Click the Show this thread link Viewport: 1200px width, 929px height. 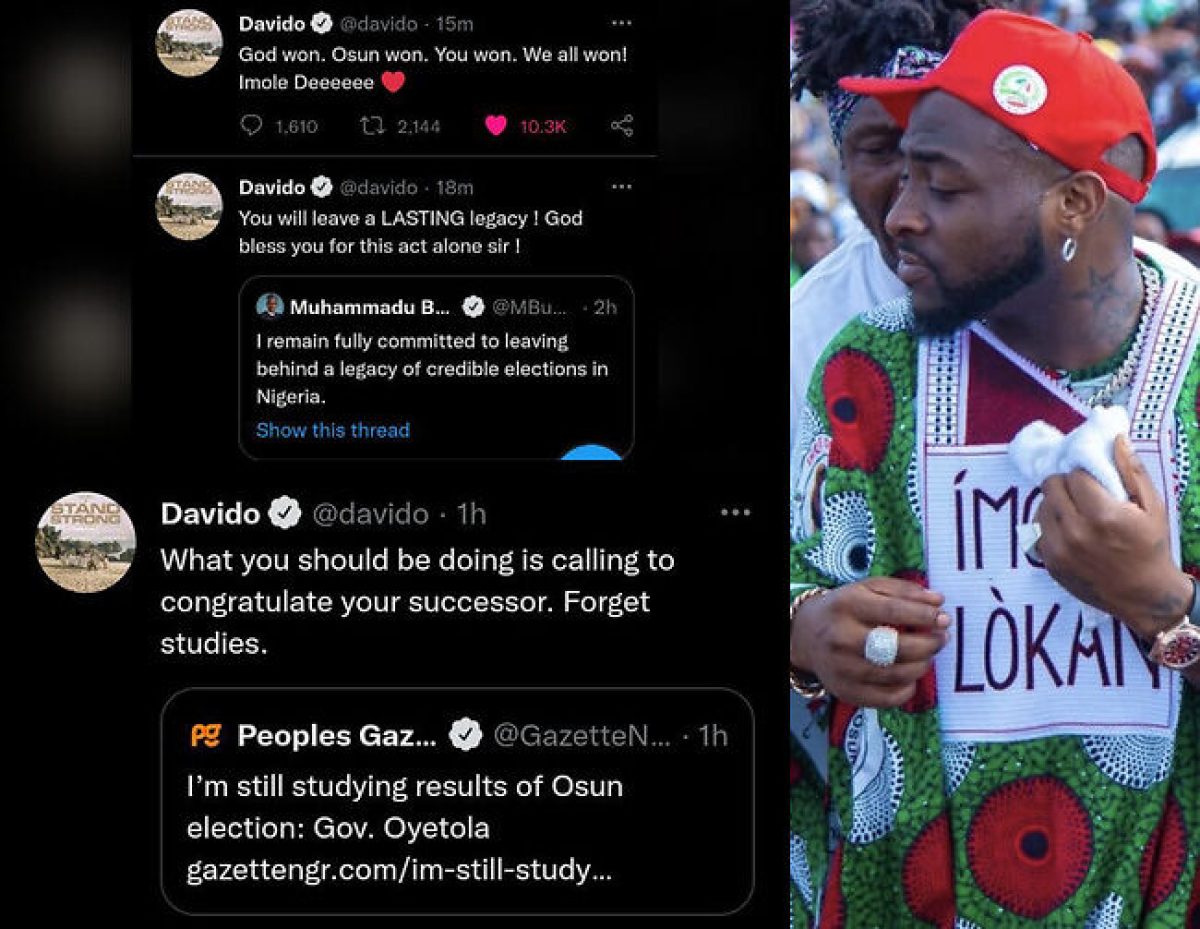click(333, 430)
